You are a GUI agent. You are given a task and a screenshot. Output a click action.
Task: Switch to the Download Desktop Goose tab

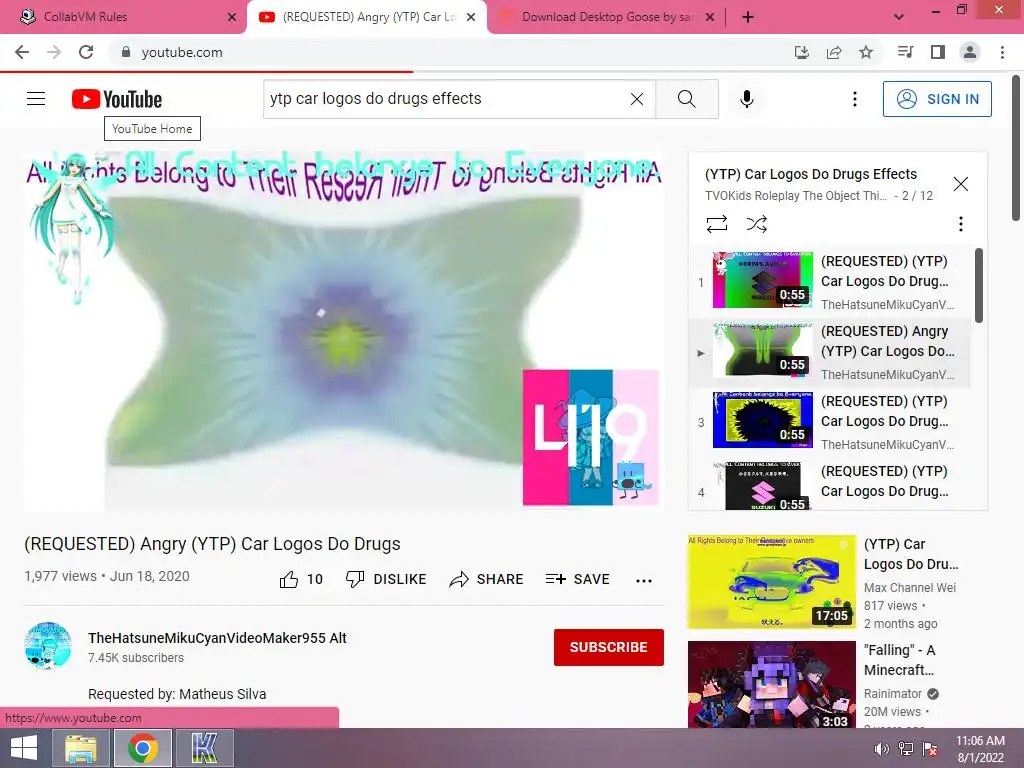[606, 17]
